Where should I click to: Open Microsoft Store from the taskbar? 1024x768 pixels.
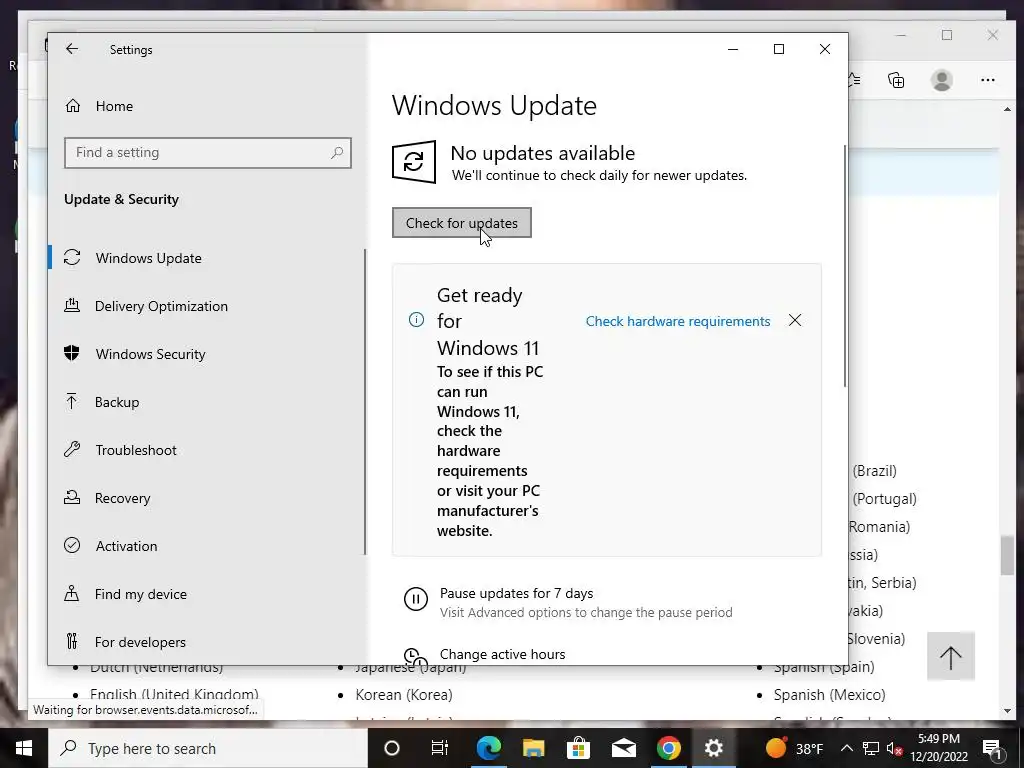coord(578,748)
